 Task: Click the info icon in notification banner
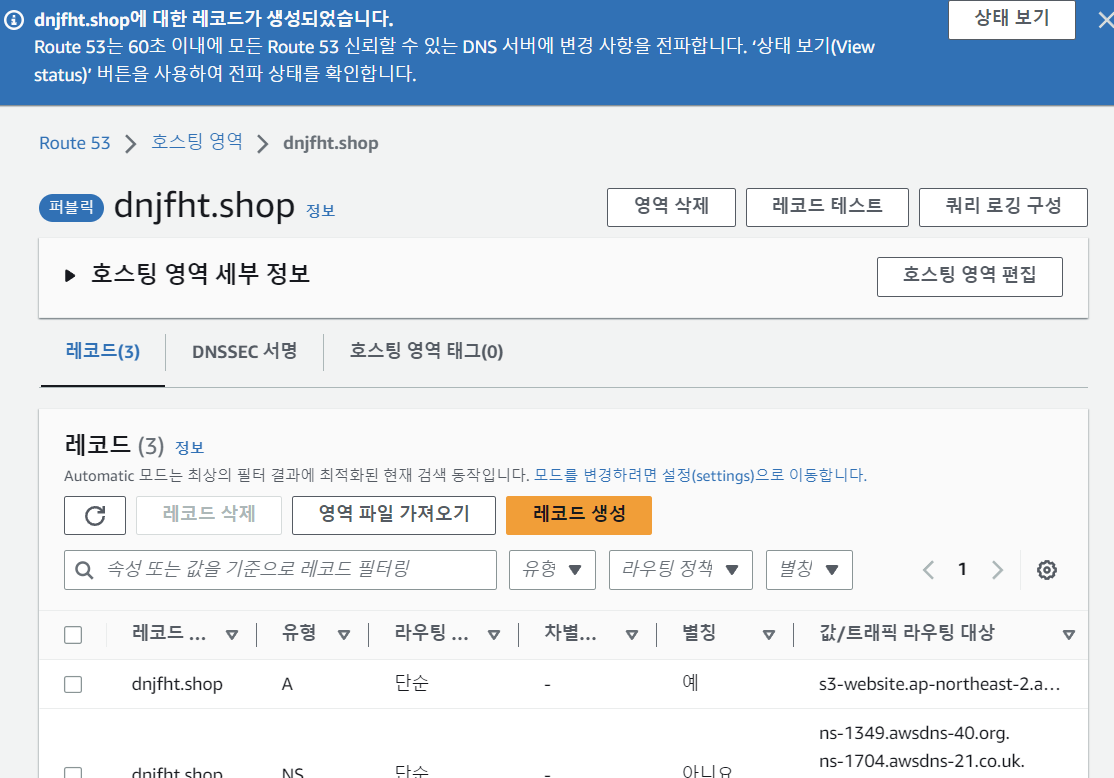14,20
